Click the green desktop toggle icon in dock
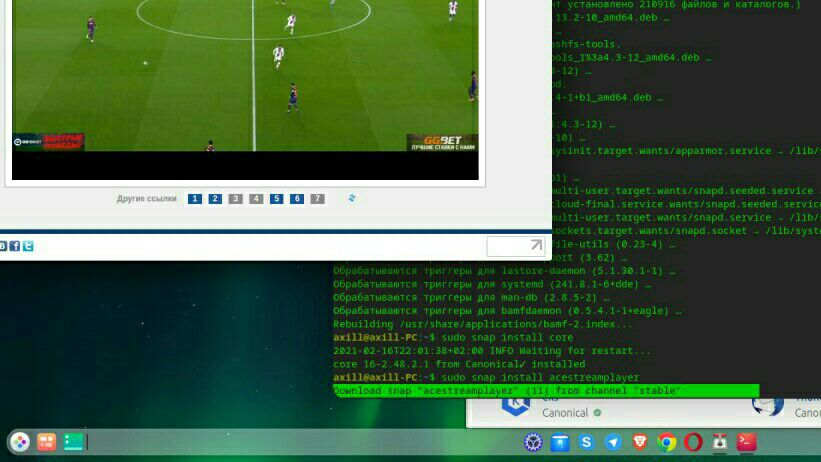The height and width of the screenshot is (462, 821). coord(73,442)
